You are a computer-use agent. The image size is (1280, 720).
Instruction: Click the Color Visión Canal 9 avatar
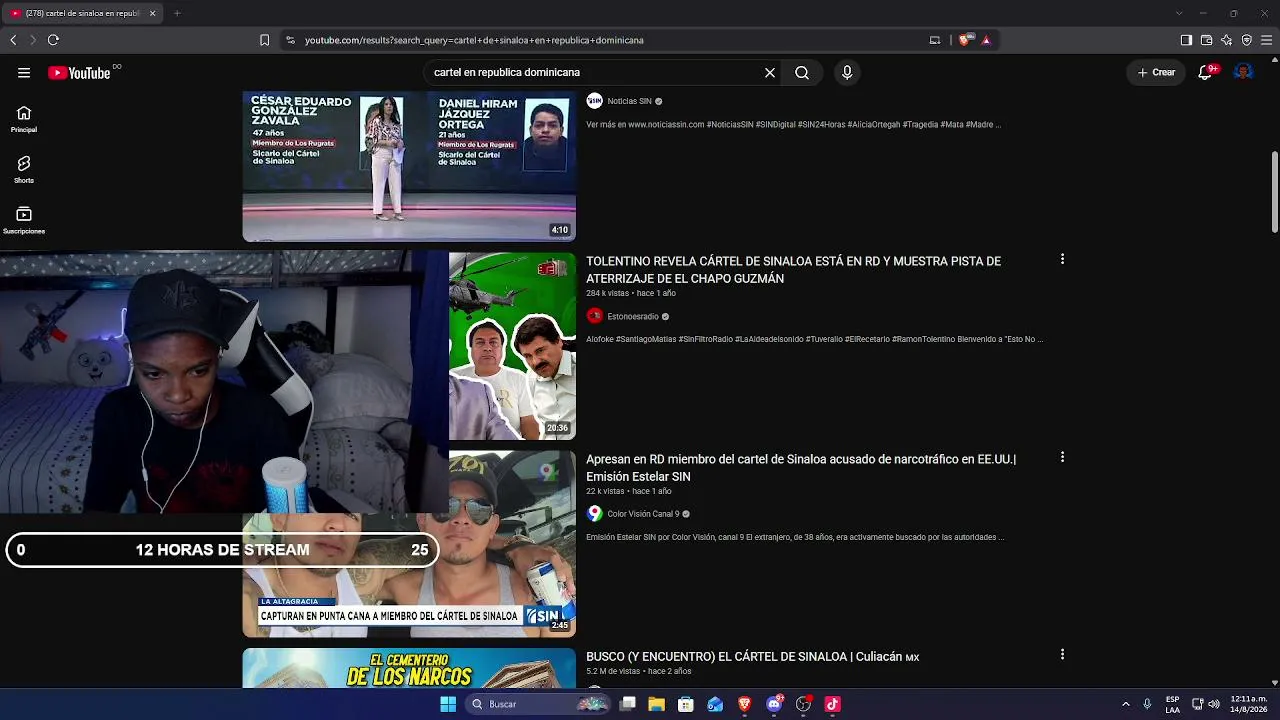[x=595, y=513]
